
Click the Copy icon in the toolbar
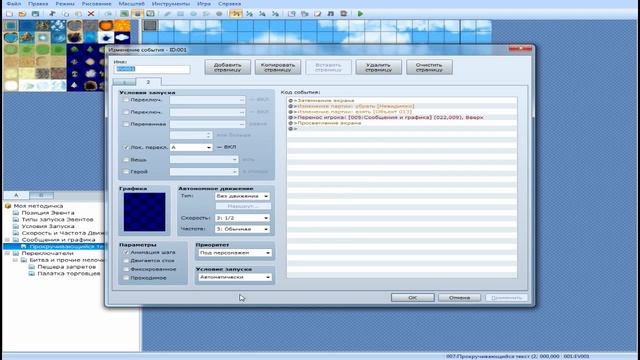pos(65,13)
